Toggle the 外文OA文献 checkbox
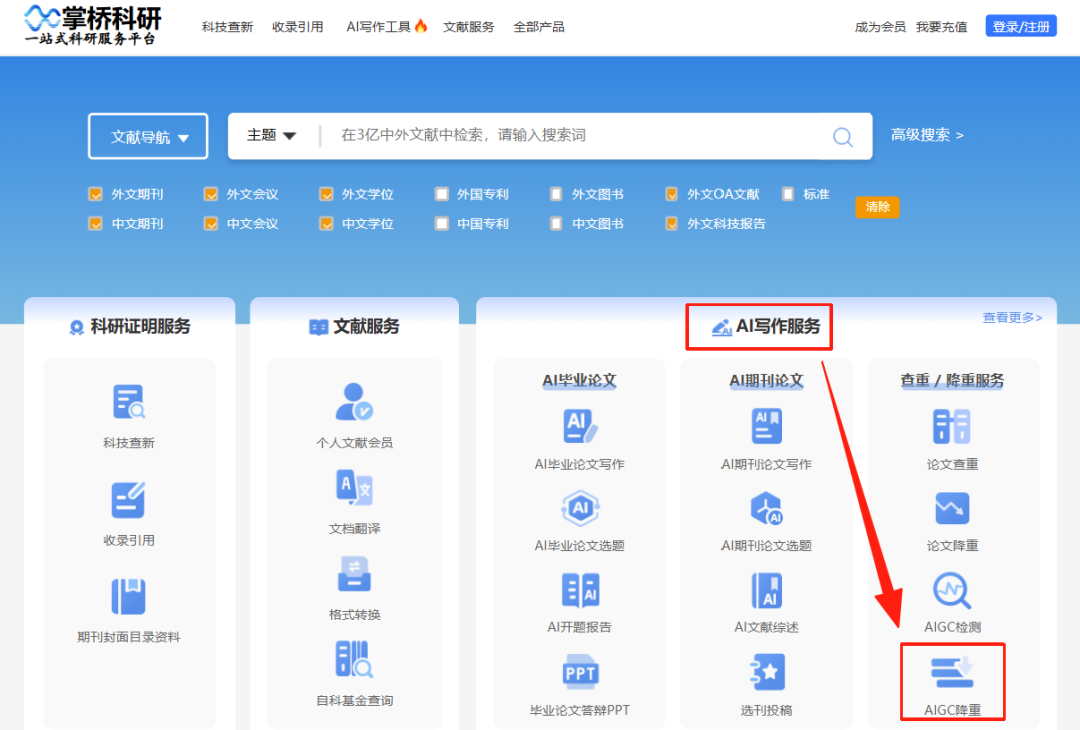Image resolution: width=1080 pixels, height=730 pixels. (x=672, y=194)
